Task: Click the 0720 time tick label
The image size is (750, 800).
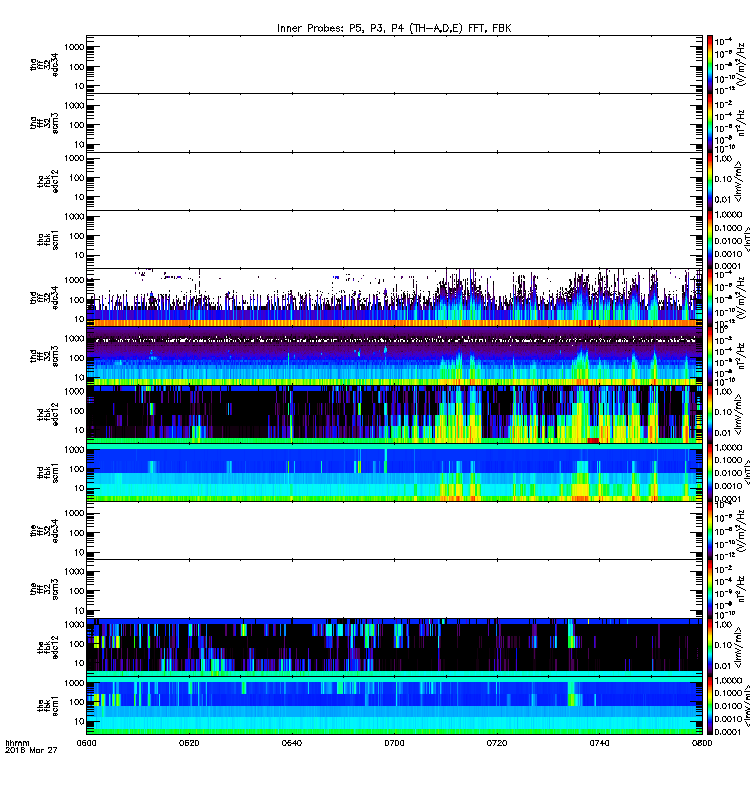Action: tap(497, 743)
